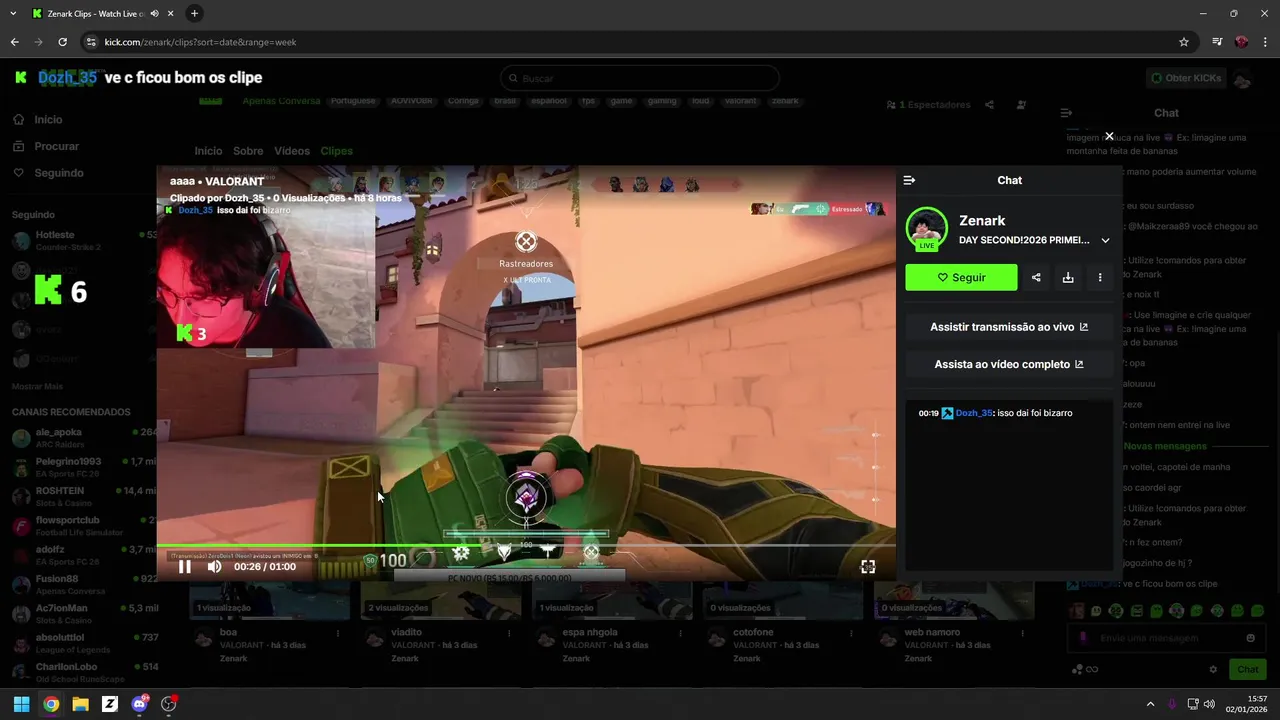The height and width of the screenshot is (720, 1280).
Task: Show hidden system tray icons
Action: (x=1150, y=704)
